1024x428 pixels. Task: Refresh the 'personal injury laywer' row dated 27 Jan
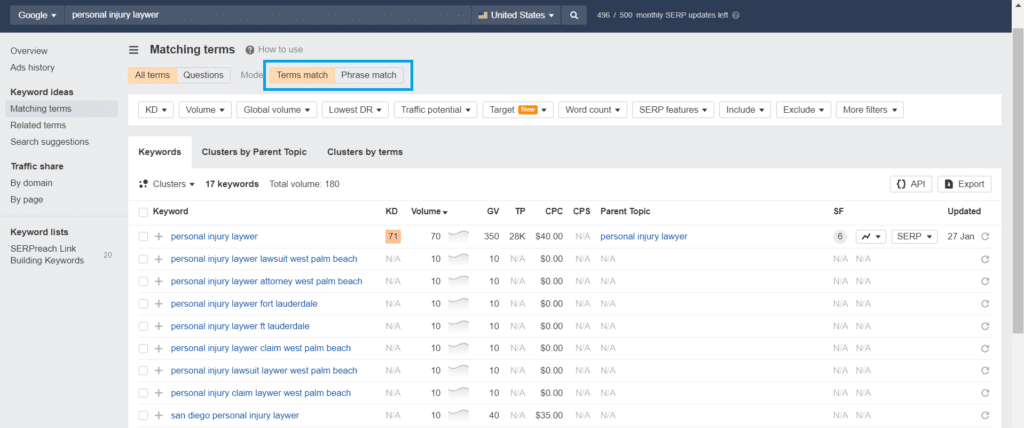[x=985, y=237]
